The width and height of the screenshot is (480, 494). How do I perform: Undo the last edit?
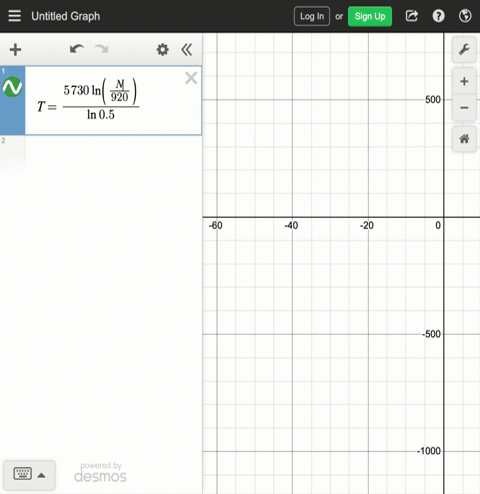coord(77,49)
